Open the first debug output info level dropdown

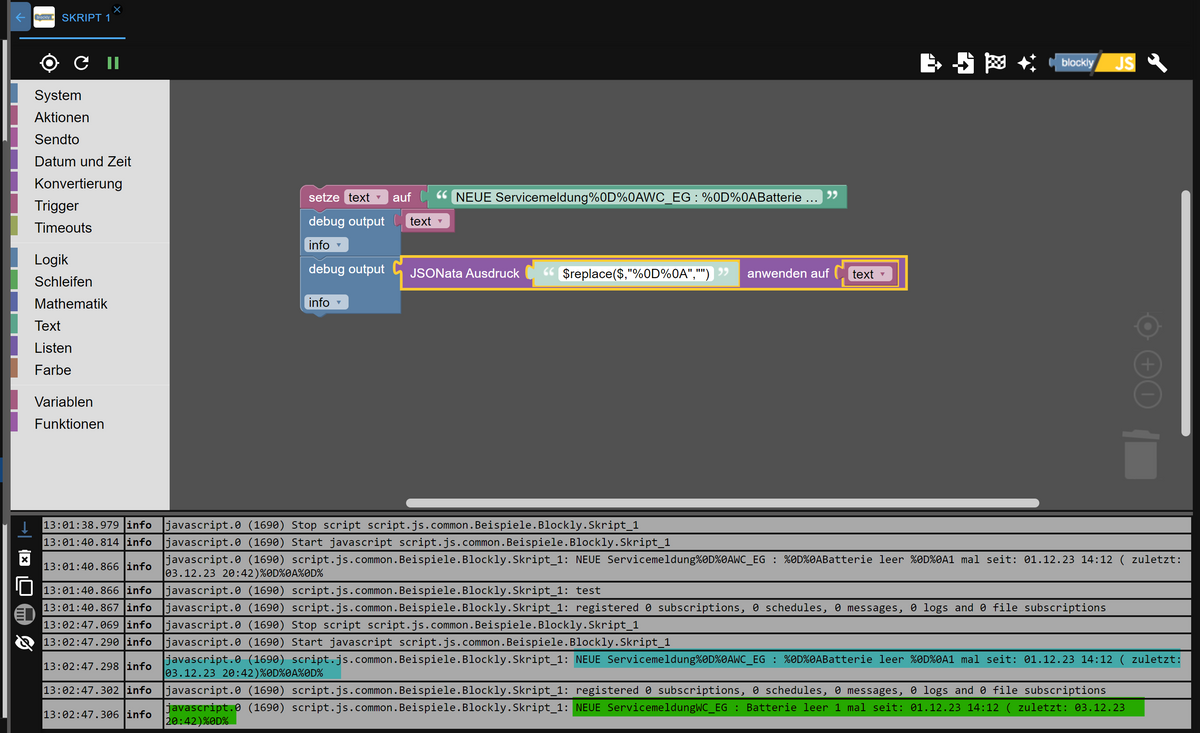[326, 245]
